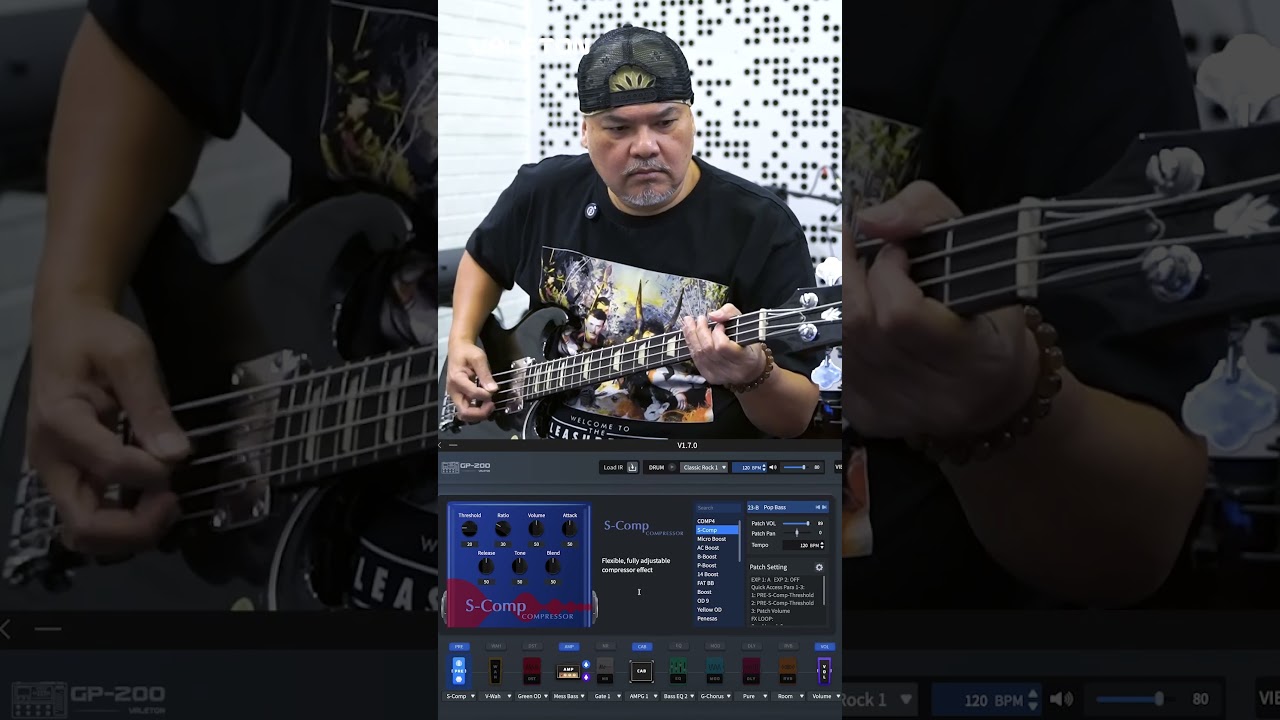1280x720 pixels.
Task: Toggle the DST module on
Action: [x=532, y=647]
